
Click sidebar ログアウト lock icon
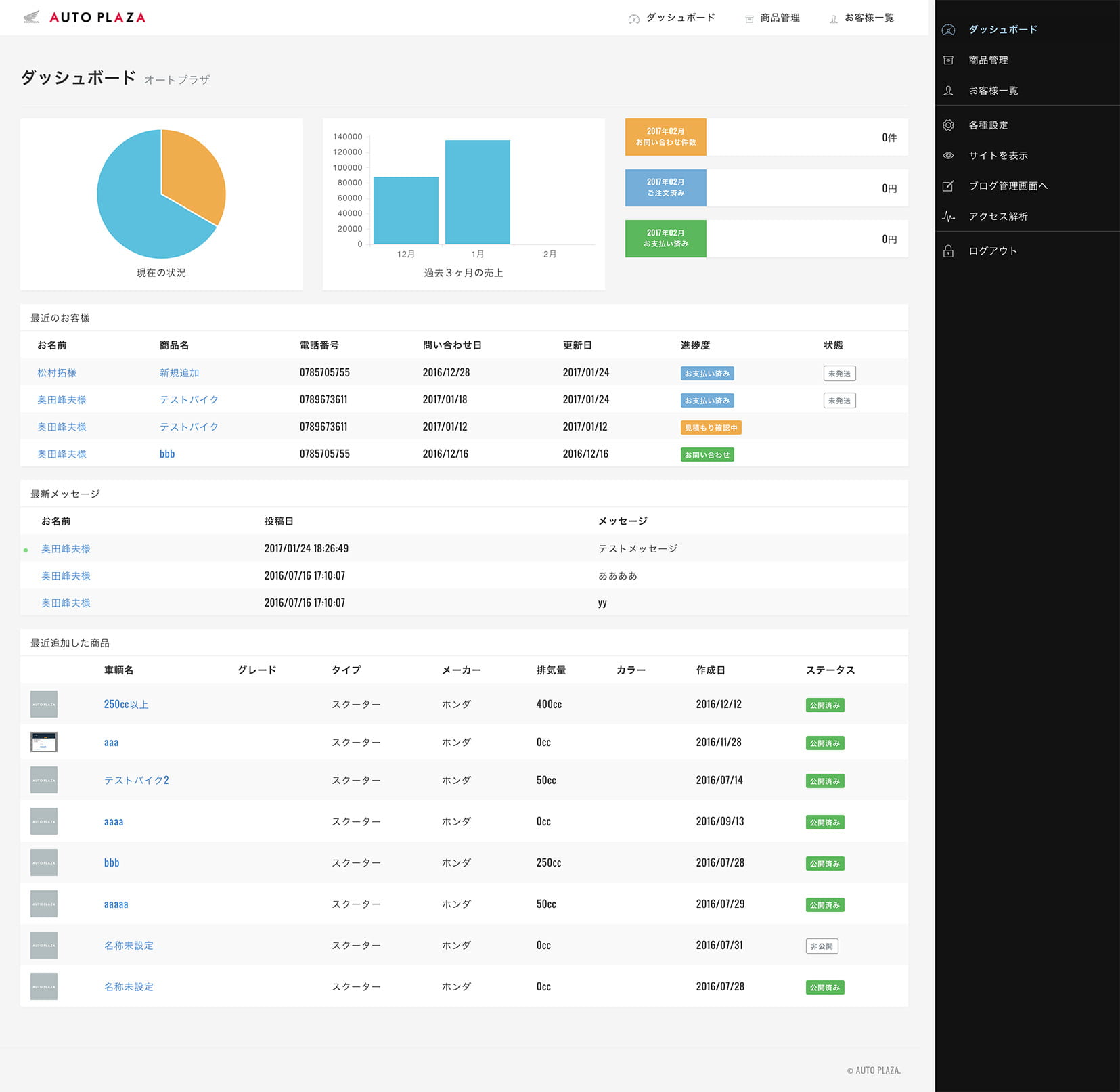coord(949,251)
